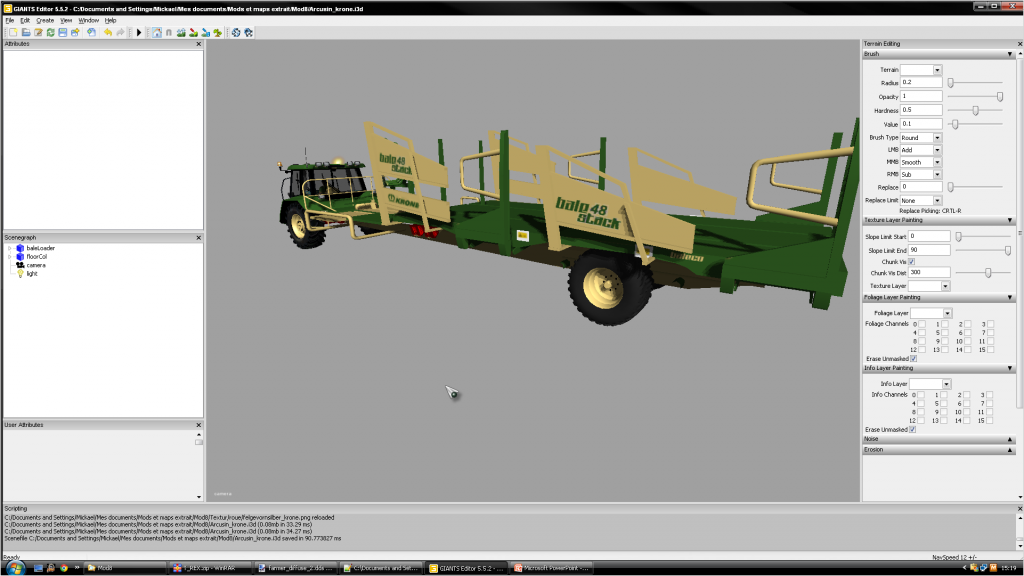
Task: Click the Save As disk-with-star icon
Action: (75, 33)
